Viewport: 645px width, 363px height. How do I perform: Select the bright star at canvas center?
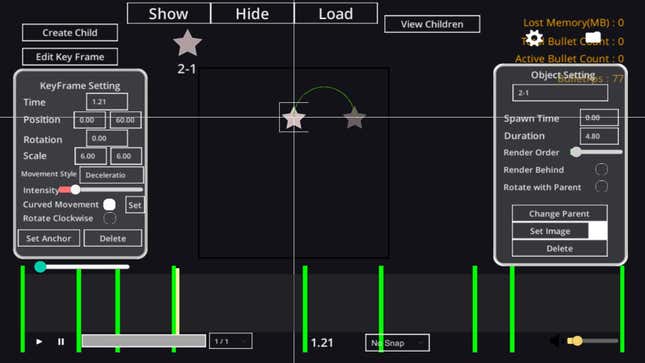(x=294, y=118)
